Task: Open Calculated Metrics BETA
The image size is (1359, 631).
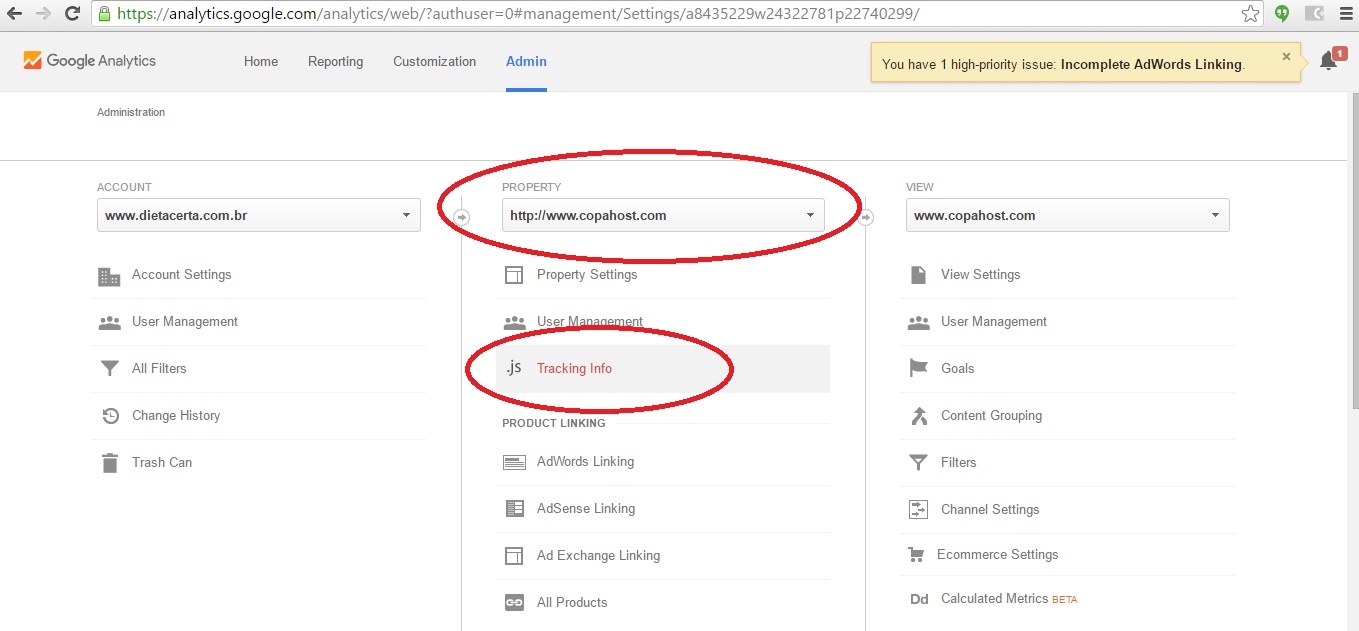Action: (1009, 598)
